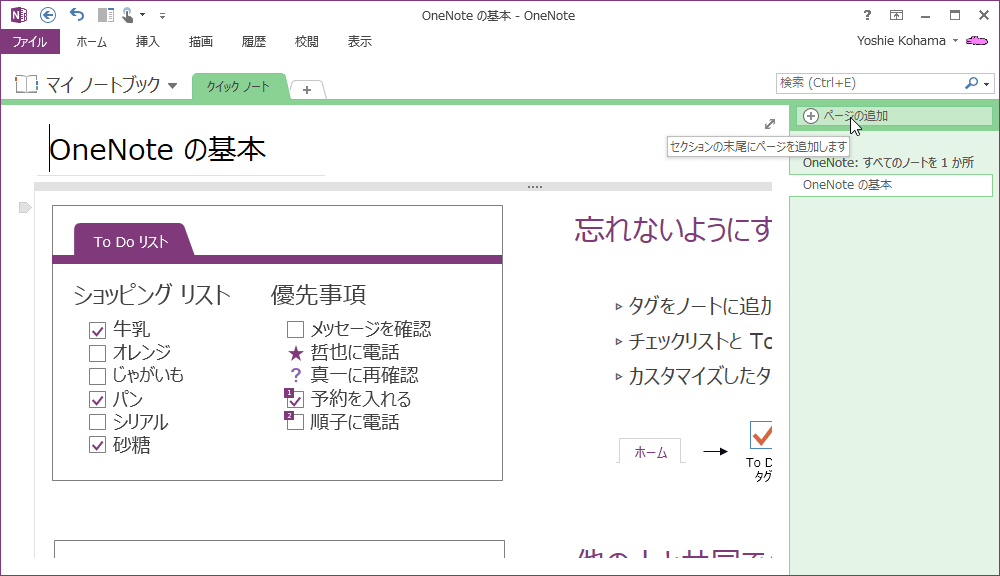Uncheck the パン checkbox

click(97, 400)
